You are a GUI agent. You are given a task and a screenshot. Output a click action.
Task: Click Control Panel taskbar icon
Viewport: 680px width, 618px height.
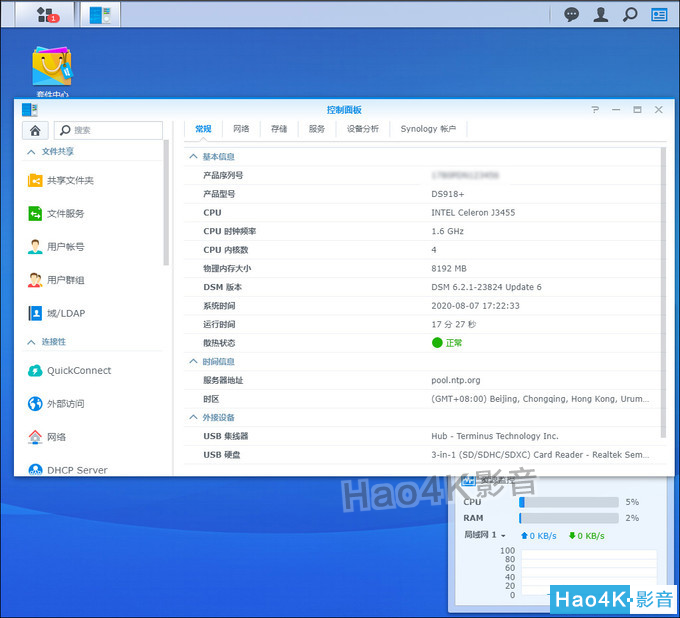[100, 14]
